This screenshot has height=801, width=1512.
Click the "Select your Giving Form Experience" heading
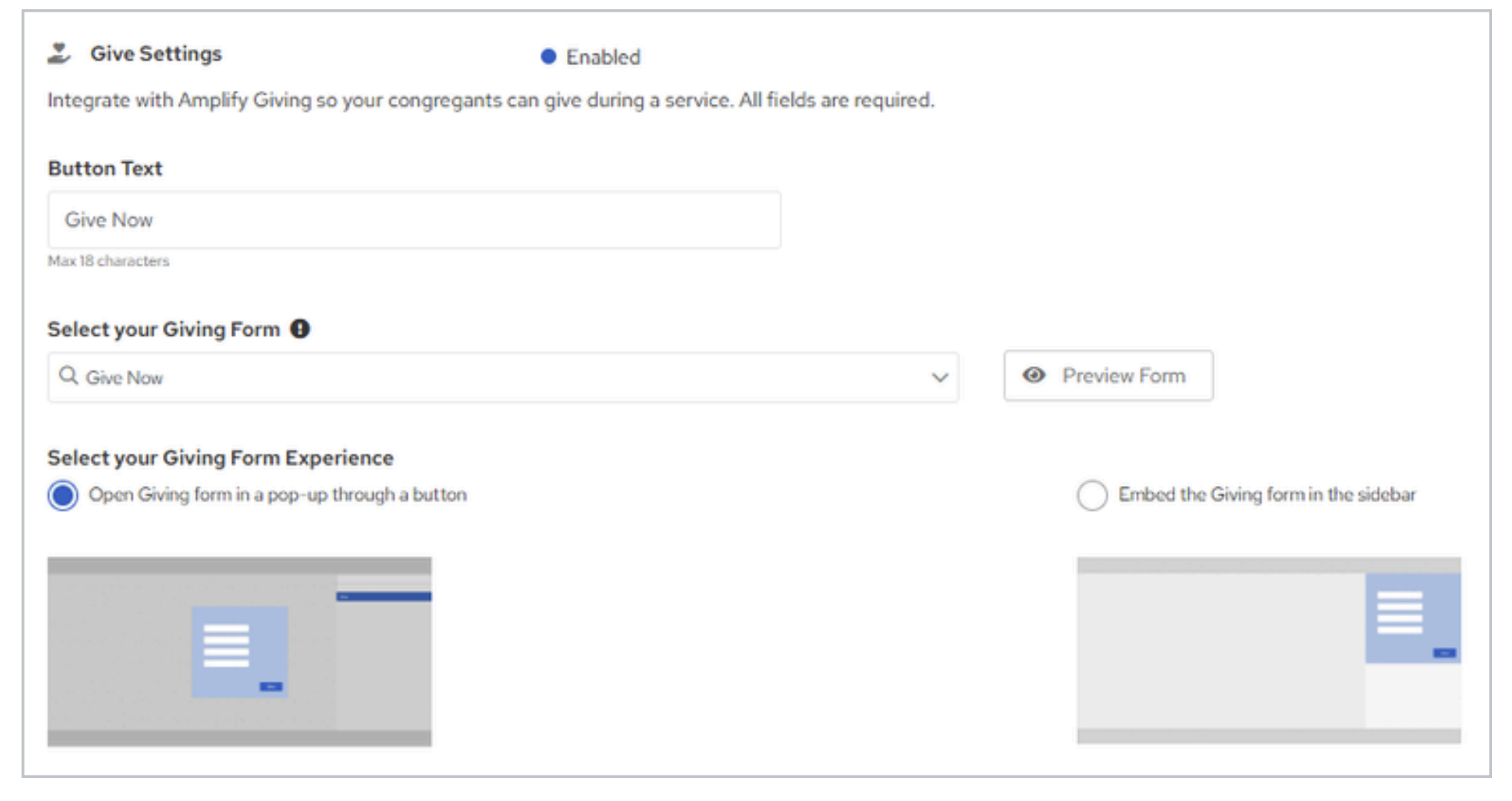tap(221, 458)
